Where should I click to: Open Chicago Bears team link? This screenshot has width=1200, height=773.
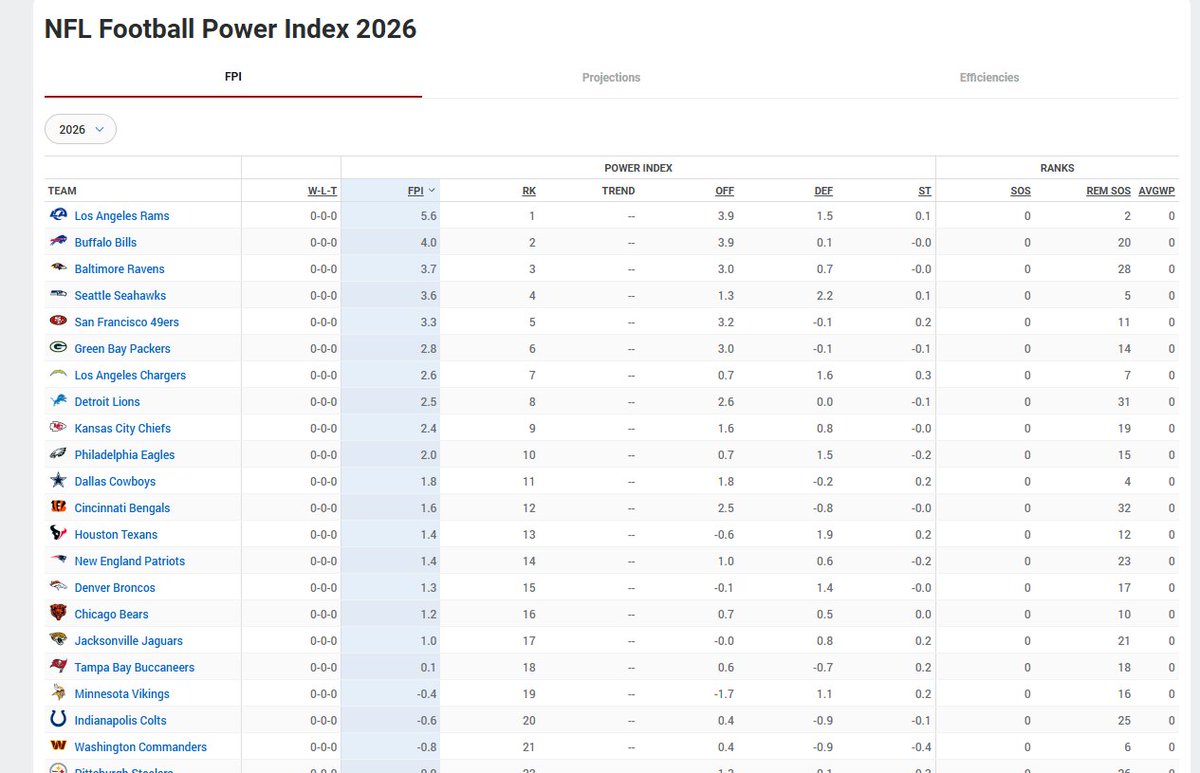tap(111, 614)
